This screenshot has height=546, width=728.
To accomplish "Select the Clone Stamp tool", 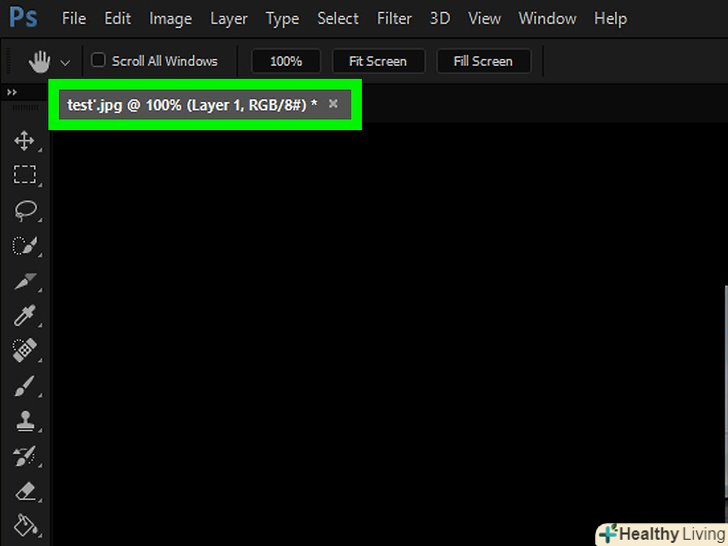I will [x=25, y=421].
